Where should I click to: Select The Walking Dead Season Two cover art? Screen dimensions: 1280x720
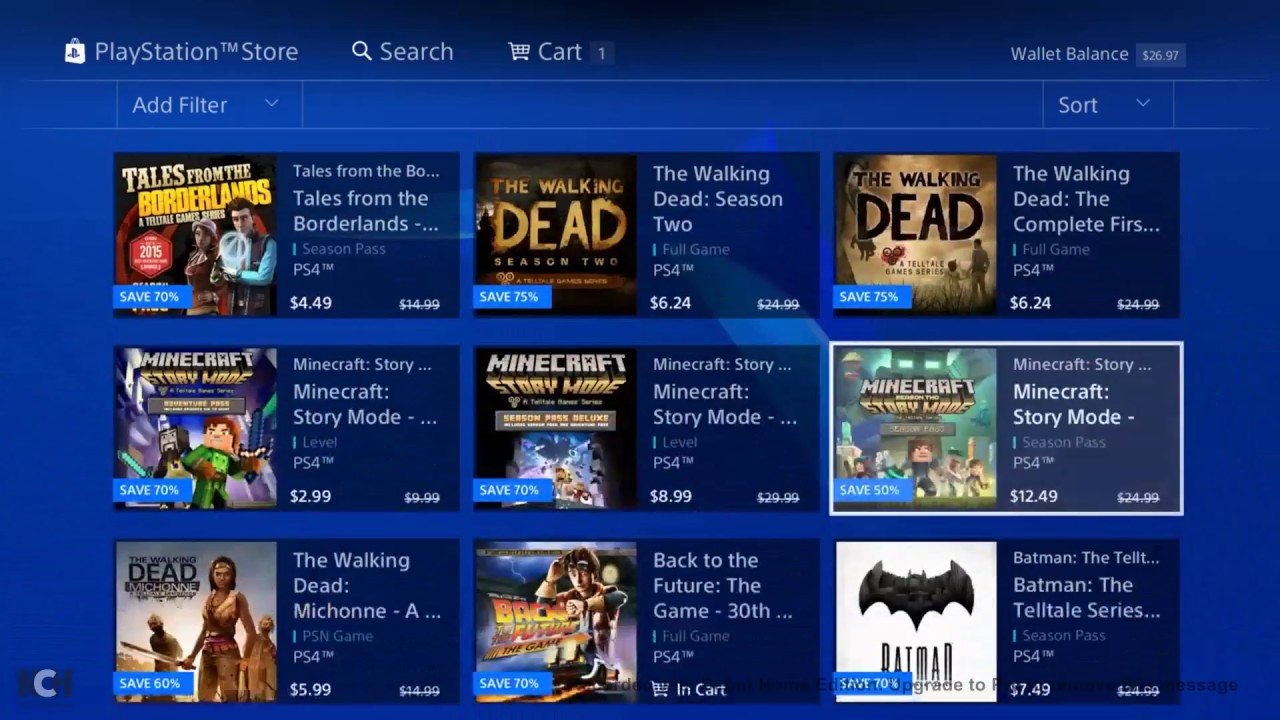click(x=556, y=235)
